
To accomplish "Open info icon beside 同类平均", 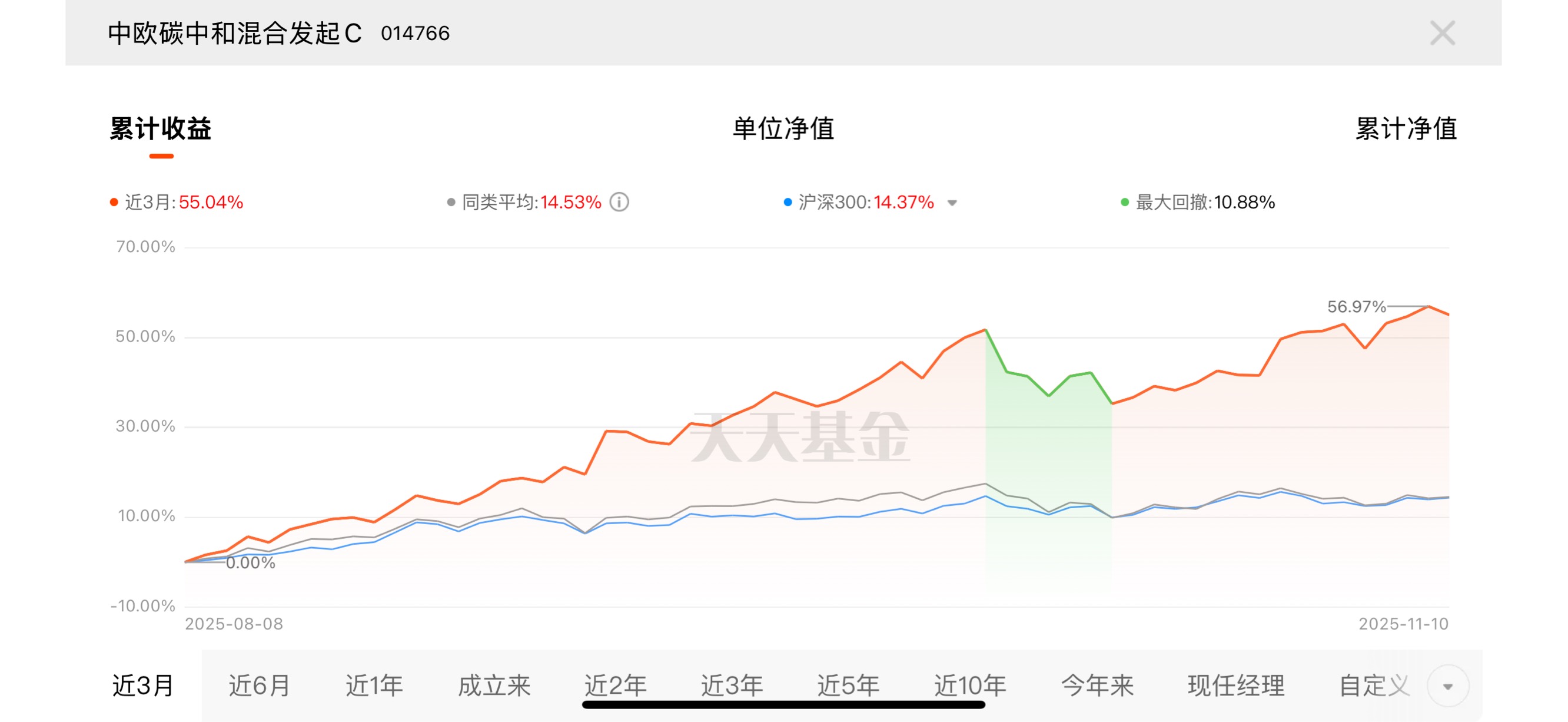I will [619, 202].
